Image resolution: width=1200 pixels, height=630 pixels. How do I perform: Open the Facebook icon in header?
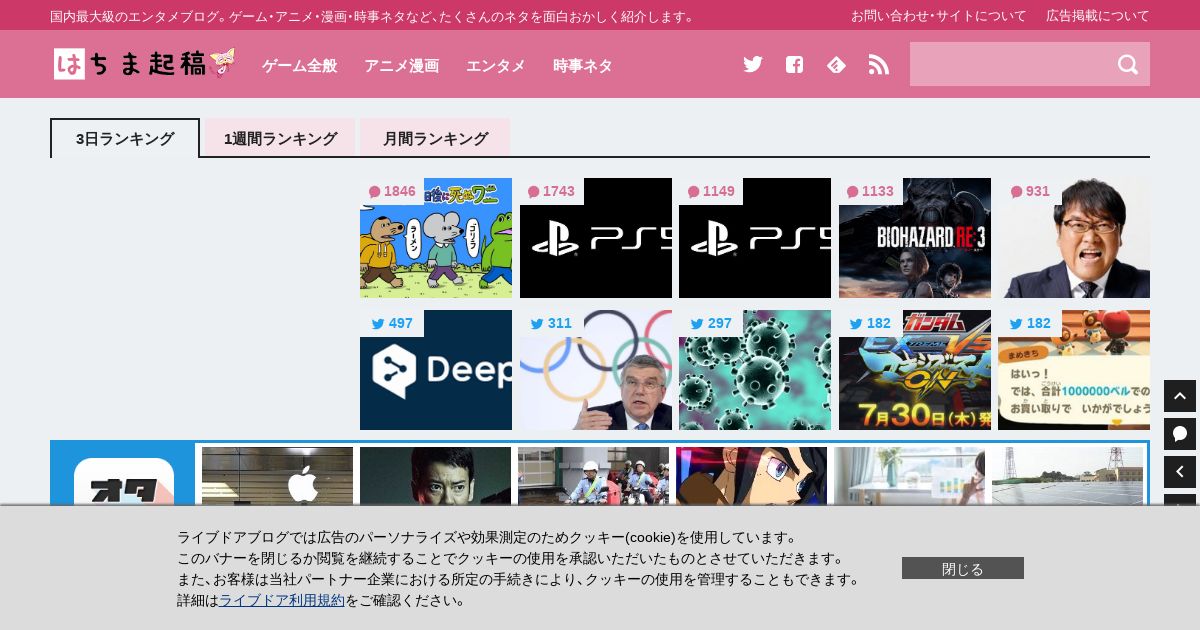[794, 64]
